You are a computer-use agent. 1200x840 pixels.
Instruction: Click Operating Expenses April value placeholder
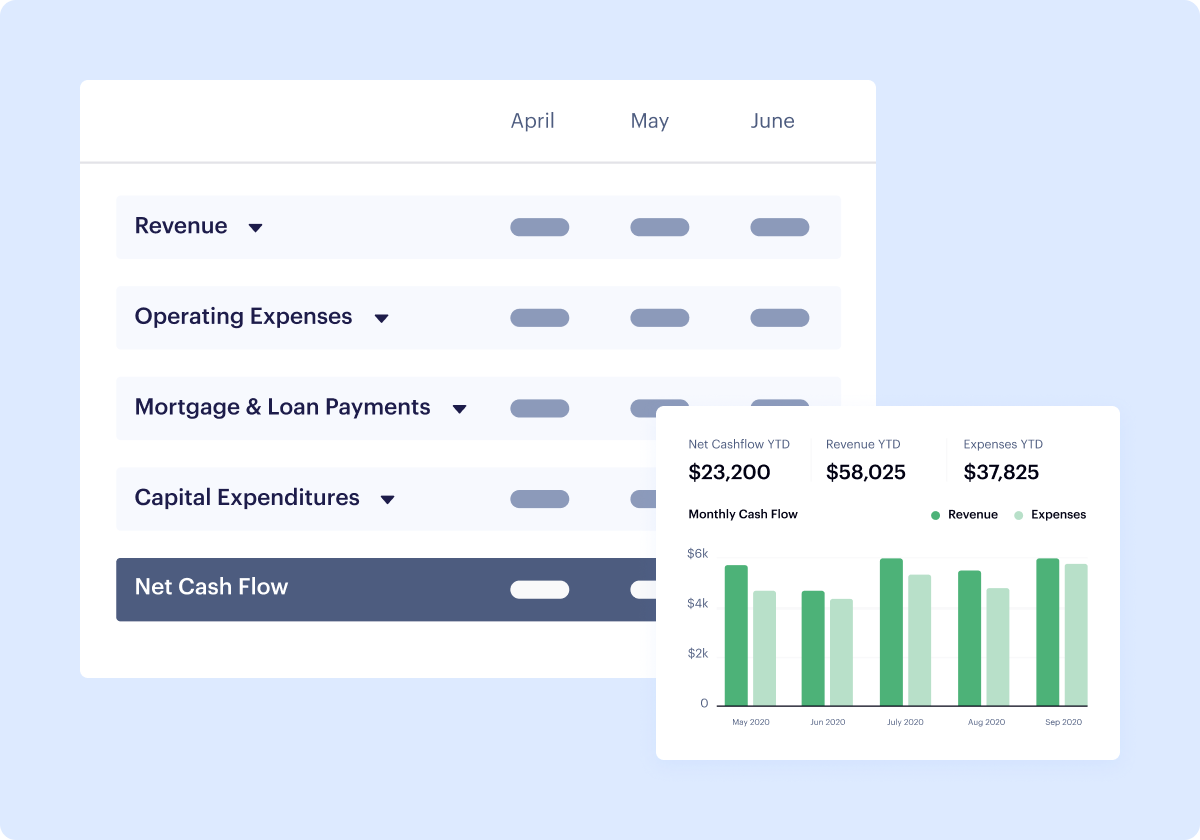click(540, 318)
